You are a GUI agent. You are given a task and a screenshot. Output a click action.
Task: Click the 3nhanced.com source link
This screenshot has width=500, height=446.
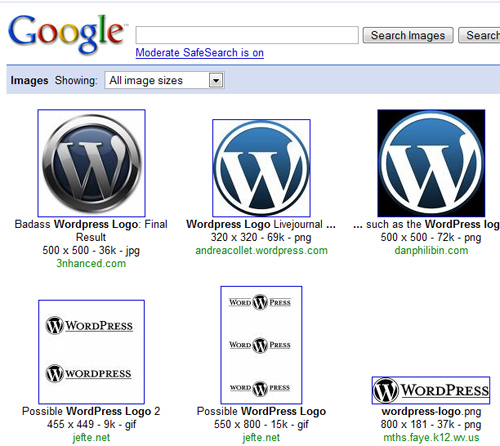click(91, 264)
